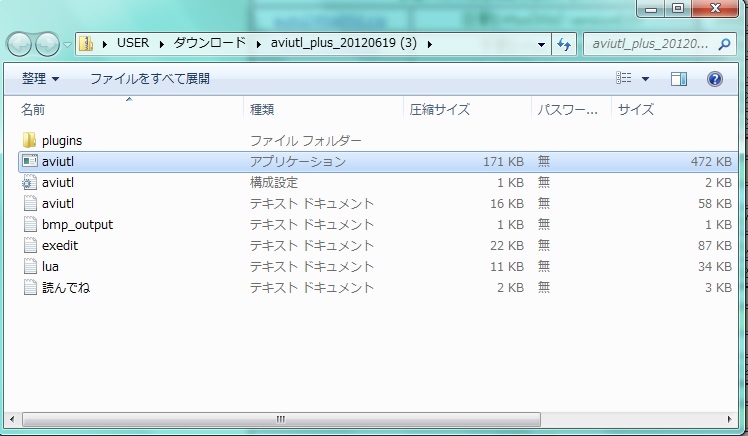Click the lua text document icon

click(x=30, y=266)
